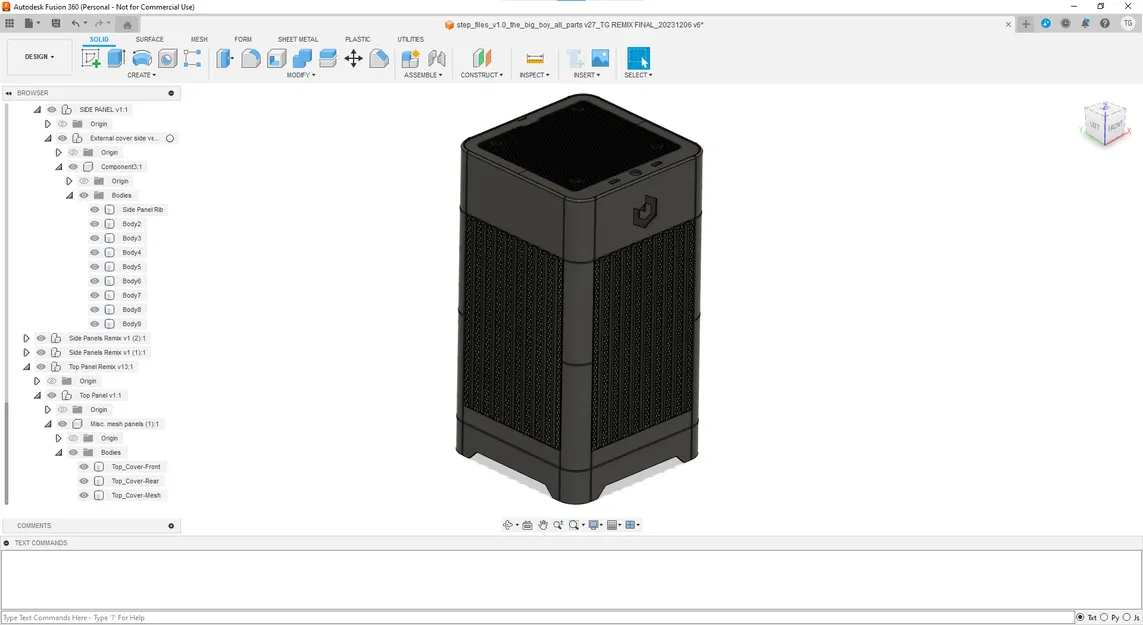Image resolution: width=1143 pixels, height=625 pixels.
Task: Select the Py radio button in Text Commands
Action: click(1106, 617)
